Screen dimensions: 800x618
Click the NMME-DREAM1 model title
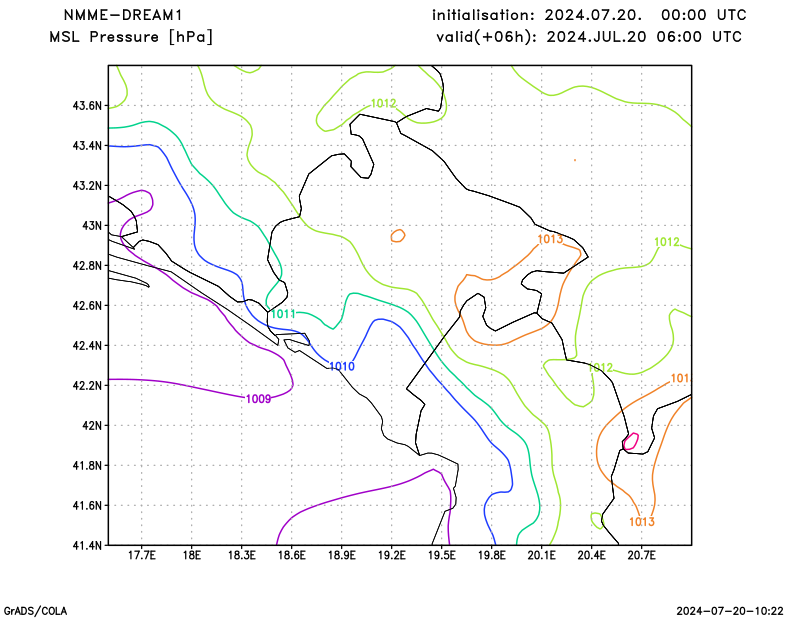(122, 15)
